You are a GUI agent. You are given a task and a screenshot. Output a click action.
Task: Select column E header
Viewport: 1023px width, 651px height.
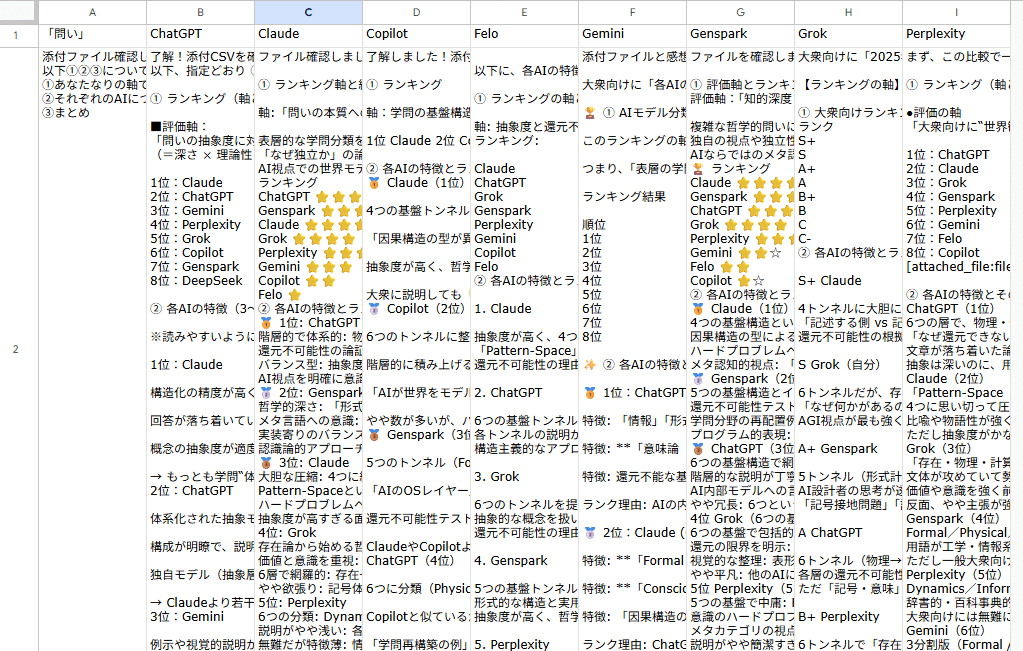pyautogui.click(x=524, y=12)
